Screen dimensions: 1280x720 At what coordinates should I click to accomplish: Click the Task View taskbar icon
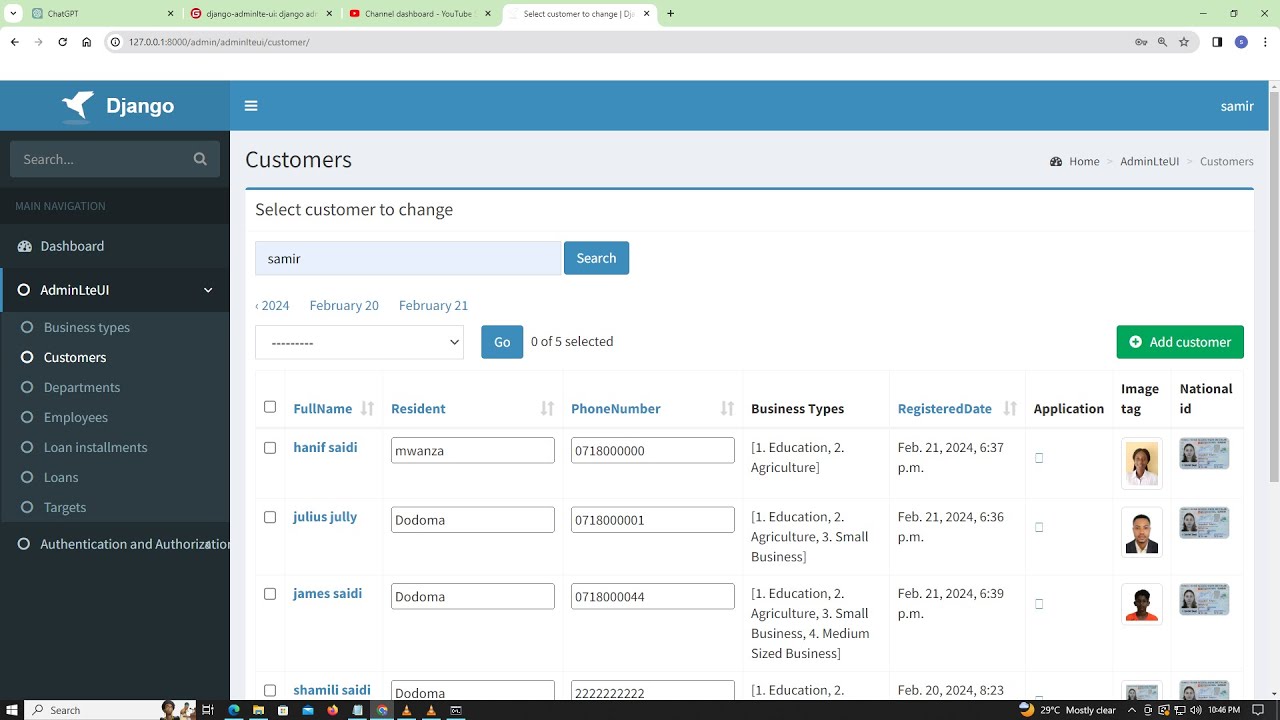point(208,710)
